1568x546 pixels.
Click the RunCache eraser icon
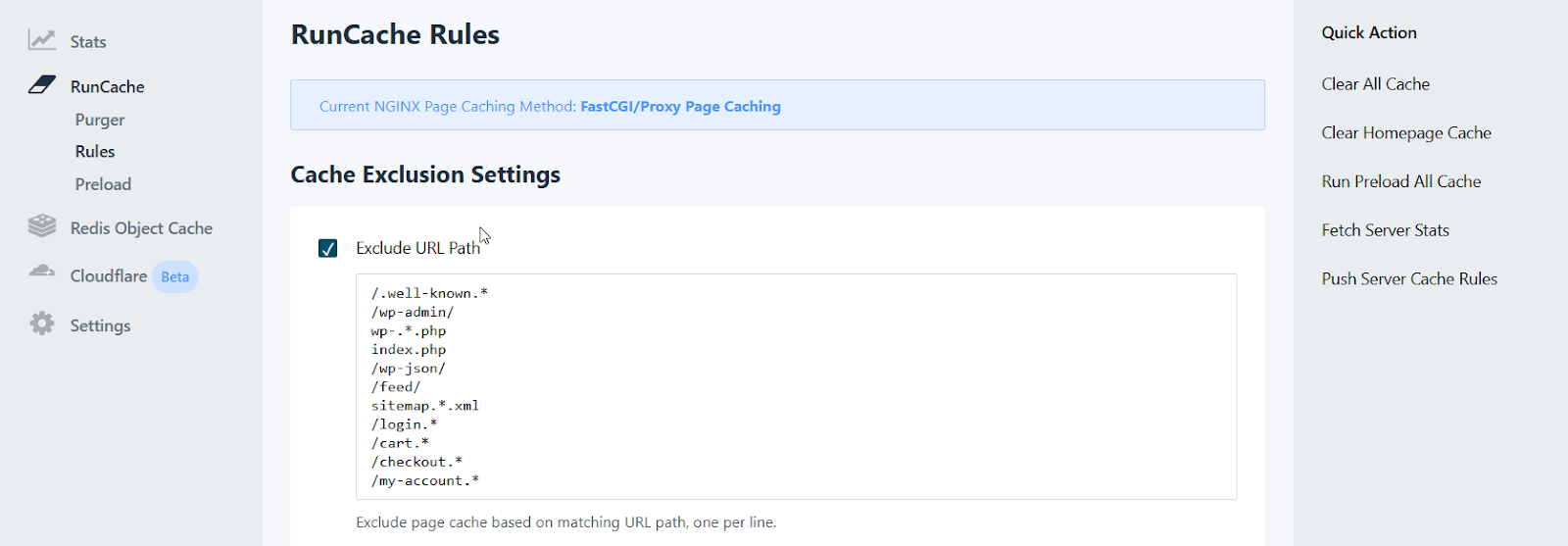42,85
